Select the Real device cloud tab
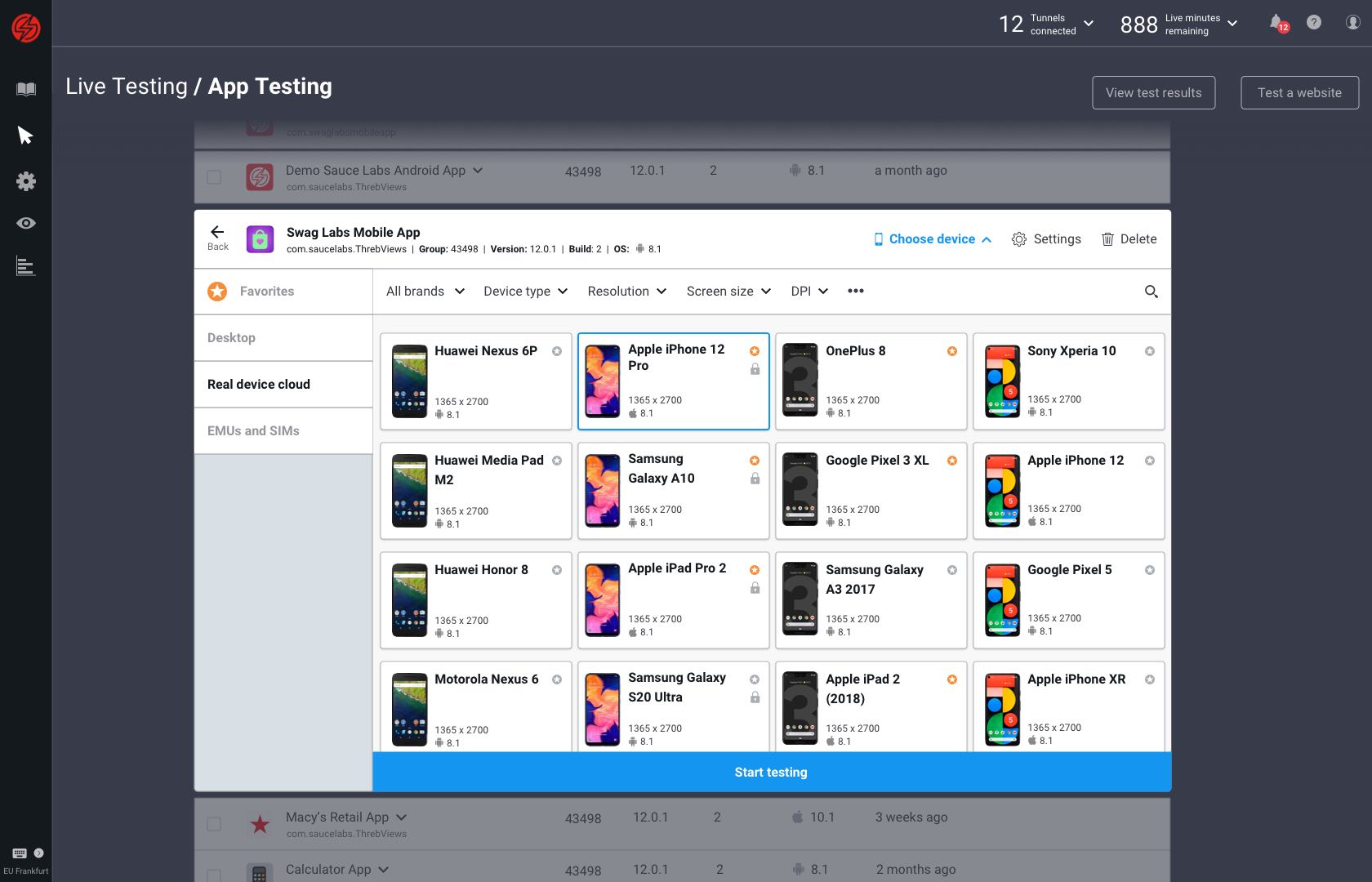The height and width of the screenshot is (882, 1372). tap(283, 385)
